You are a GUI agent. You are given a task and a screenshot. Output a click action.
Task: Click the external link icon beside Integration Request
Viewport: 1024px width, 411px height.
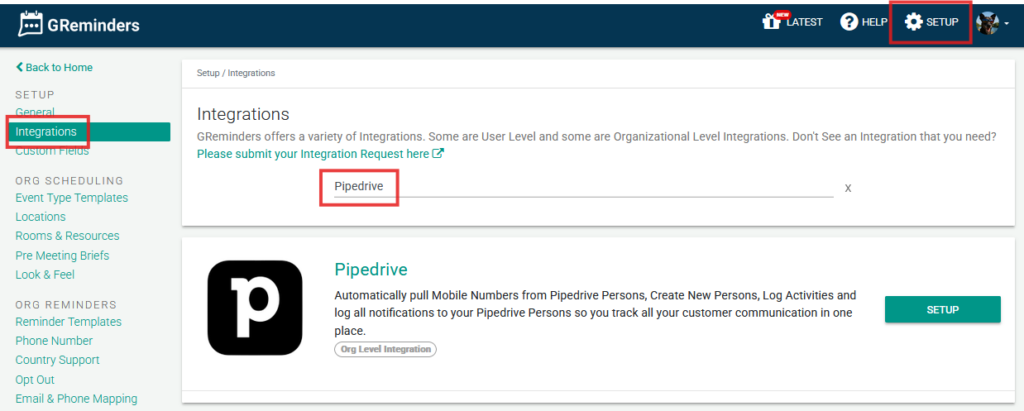[x=438, y=154]
